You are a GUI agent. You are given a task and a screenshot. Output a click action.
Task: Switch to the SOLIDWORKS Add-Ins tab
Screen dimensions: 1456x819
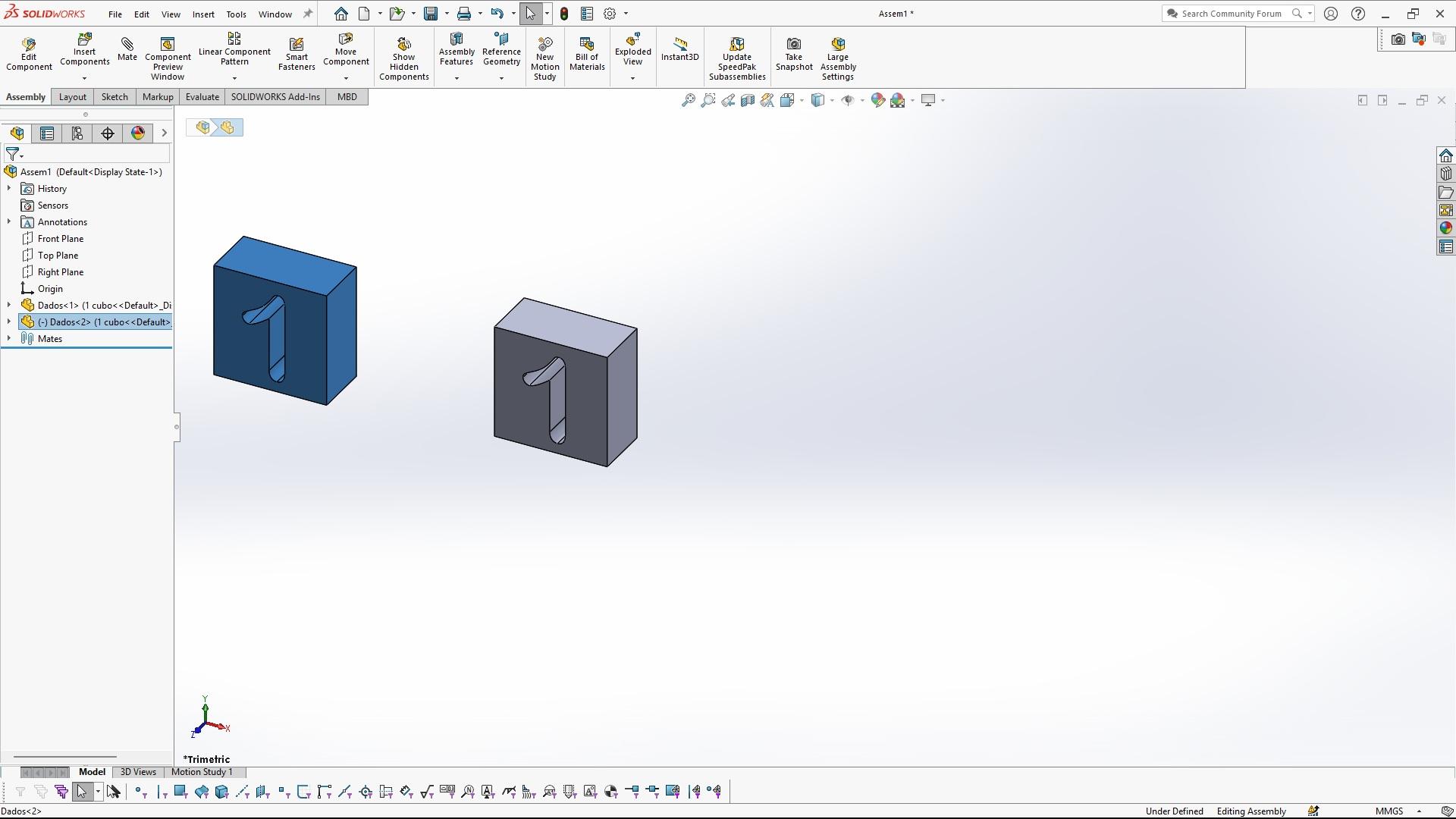coord(275,97)
